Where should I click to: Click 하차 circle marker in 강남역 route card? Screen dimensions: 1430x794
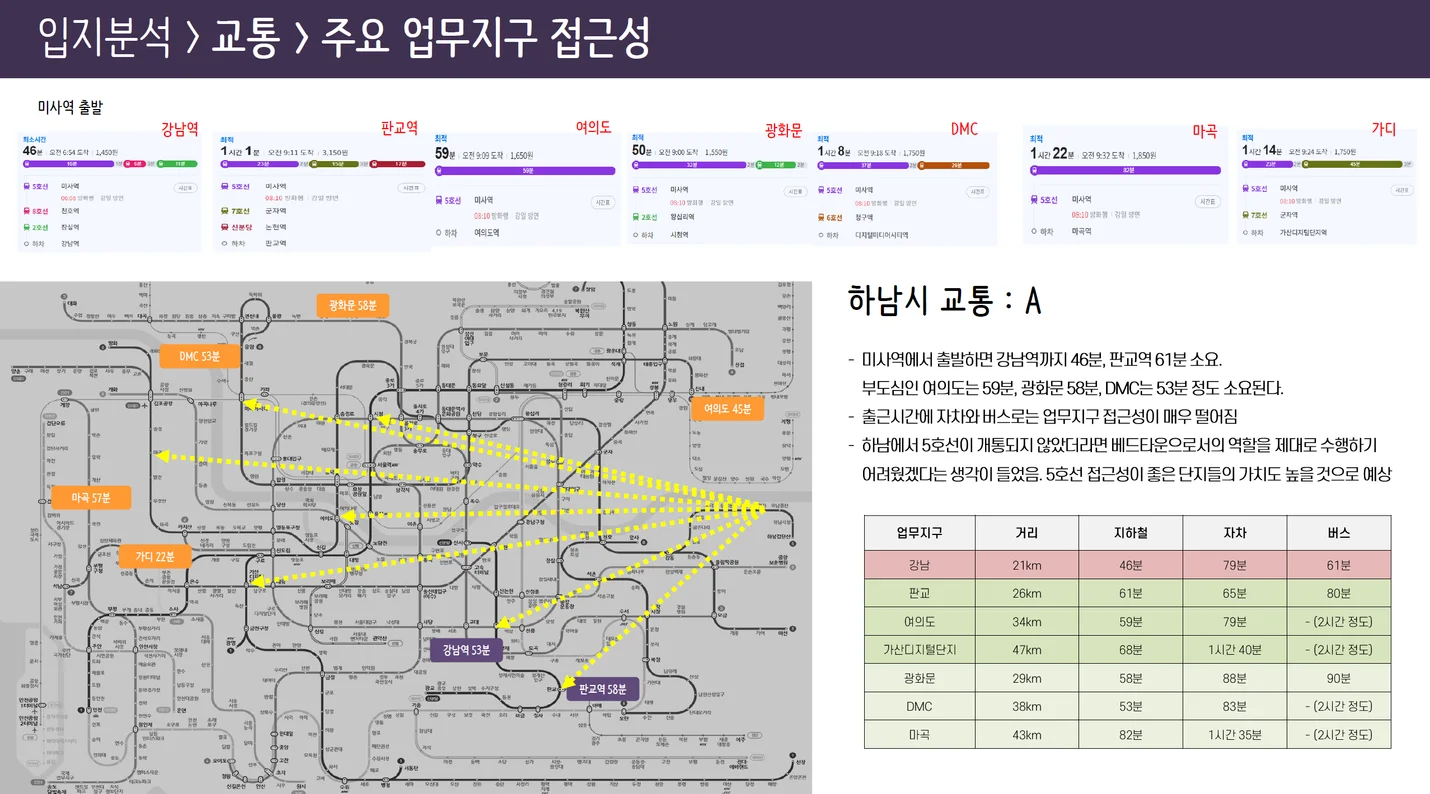point(27,243)
